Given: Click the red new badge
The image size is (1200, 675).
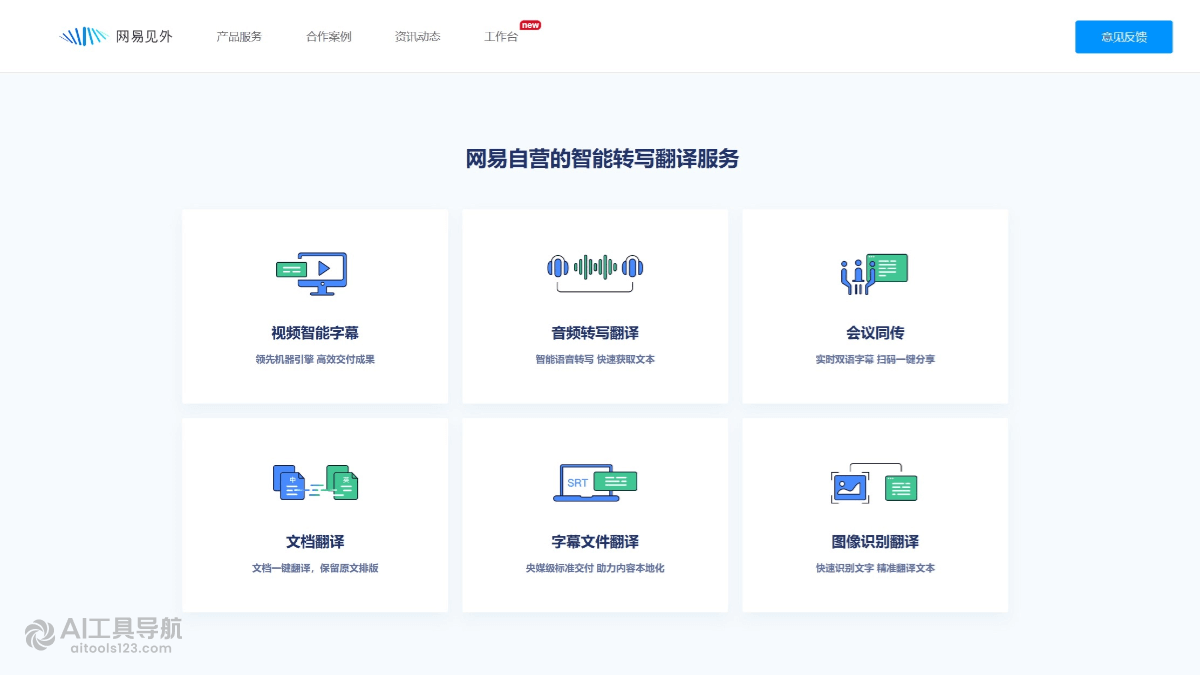Looking at the screenshot, I should coord(530,25).
